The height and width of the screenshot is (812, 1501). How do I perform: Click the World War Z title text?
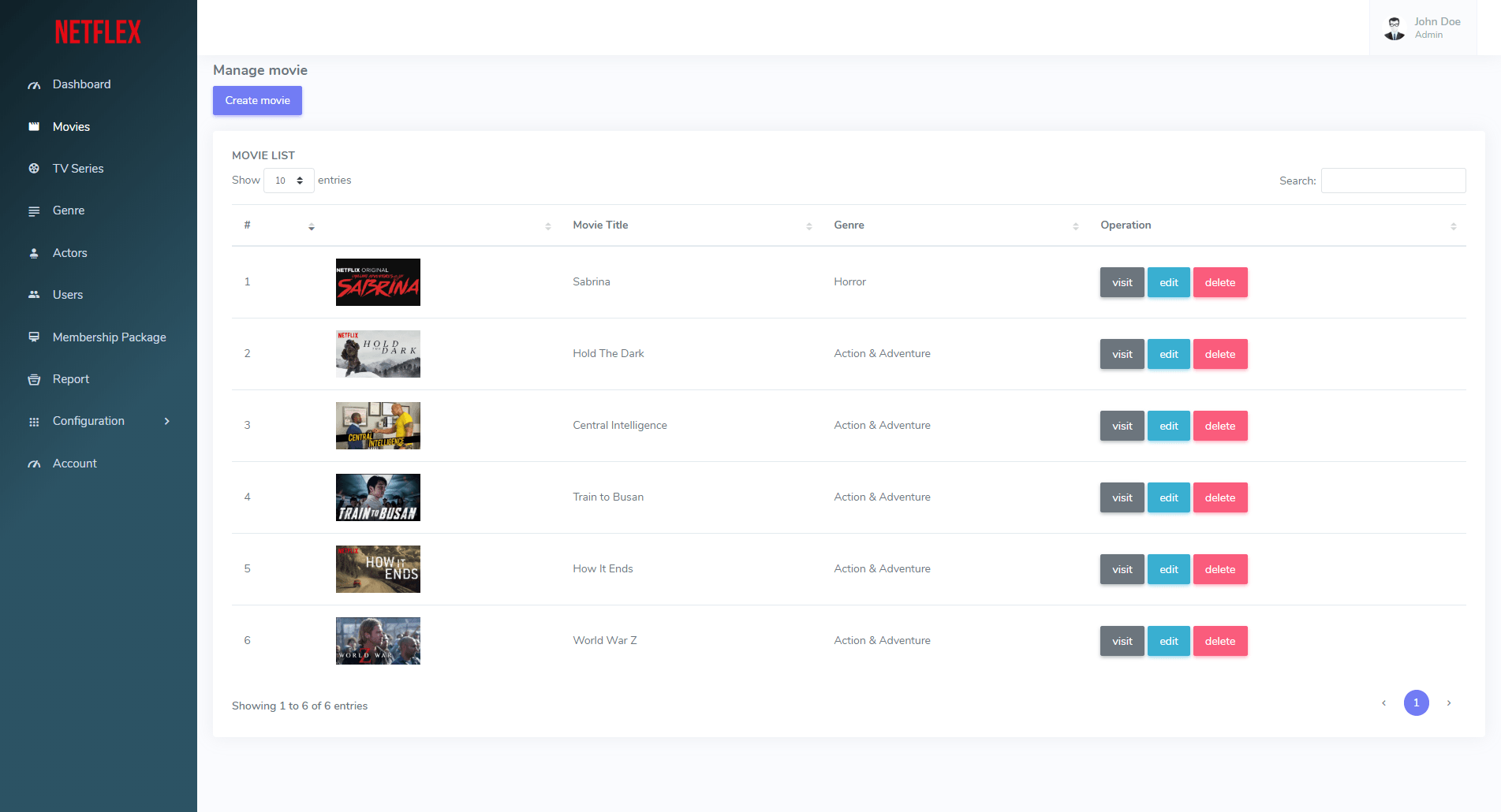pos(605,640)
